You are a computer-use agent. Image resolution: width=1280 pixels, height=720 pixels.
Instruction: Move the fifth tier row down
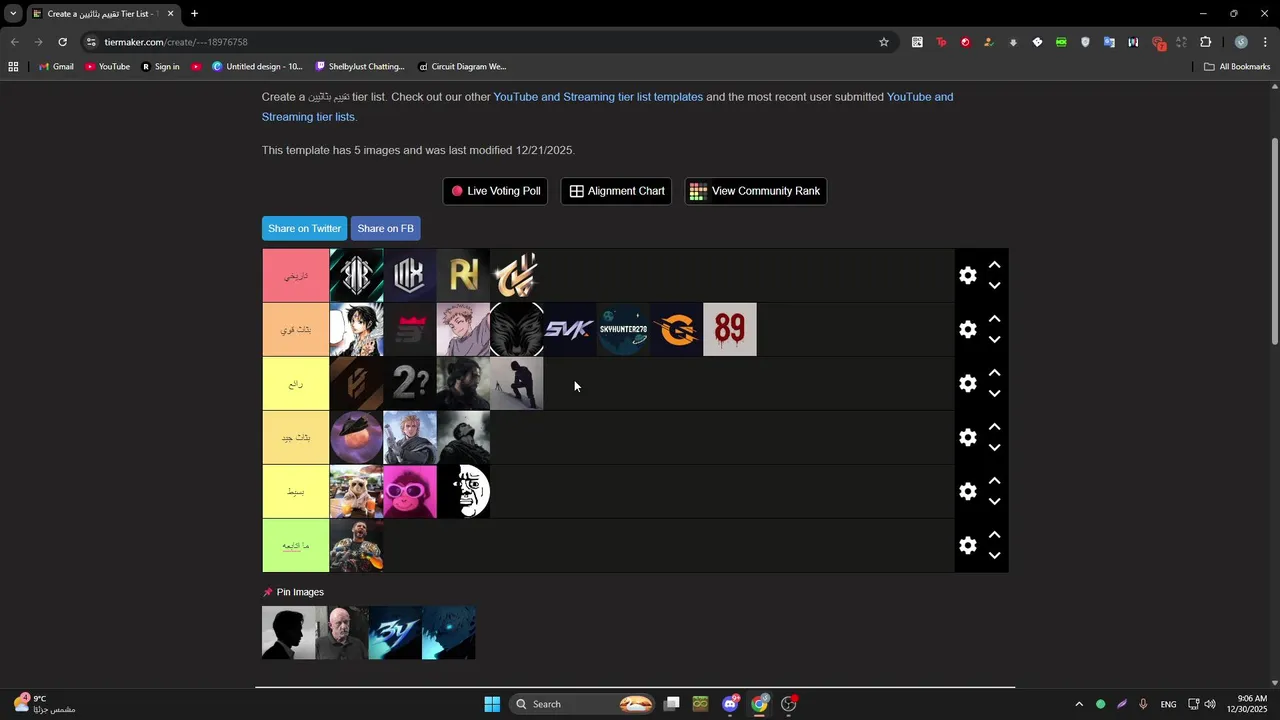[x=994, y=502]
